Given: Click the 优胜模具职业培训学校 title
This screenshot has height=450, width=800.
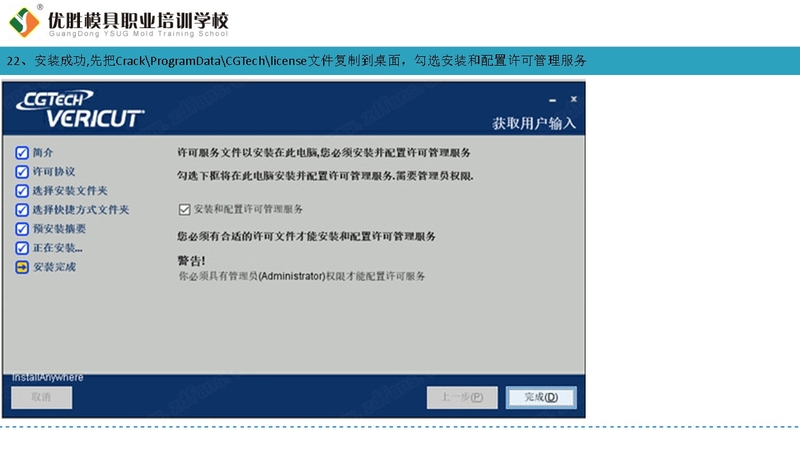Looking at the screenshot, I should 138,21.
